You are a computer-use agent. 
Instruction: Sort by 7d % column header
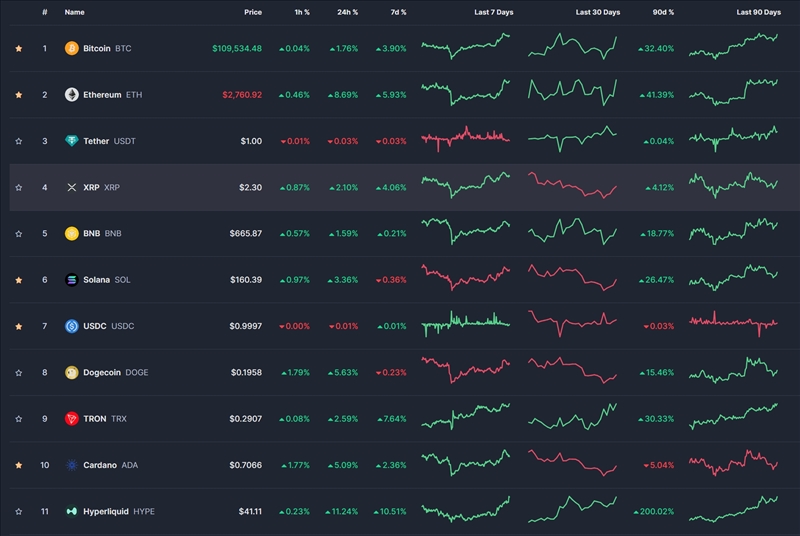(x=395, y=12)
